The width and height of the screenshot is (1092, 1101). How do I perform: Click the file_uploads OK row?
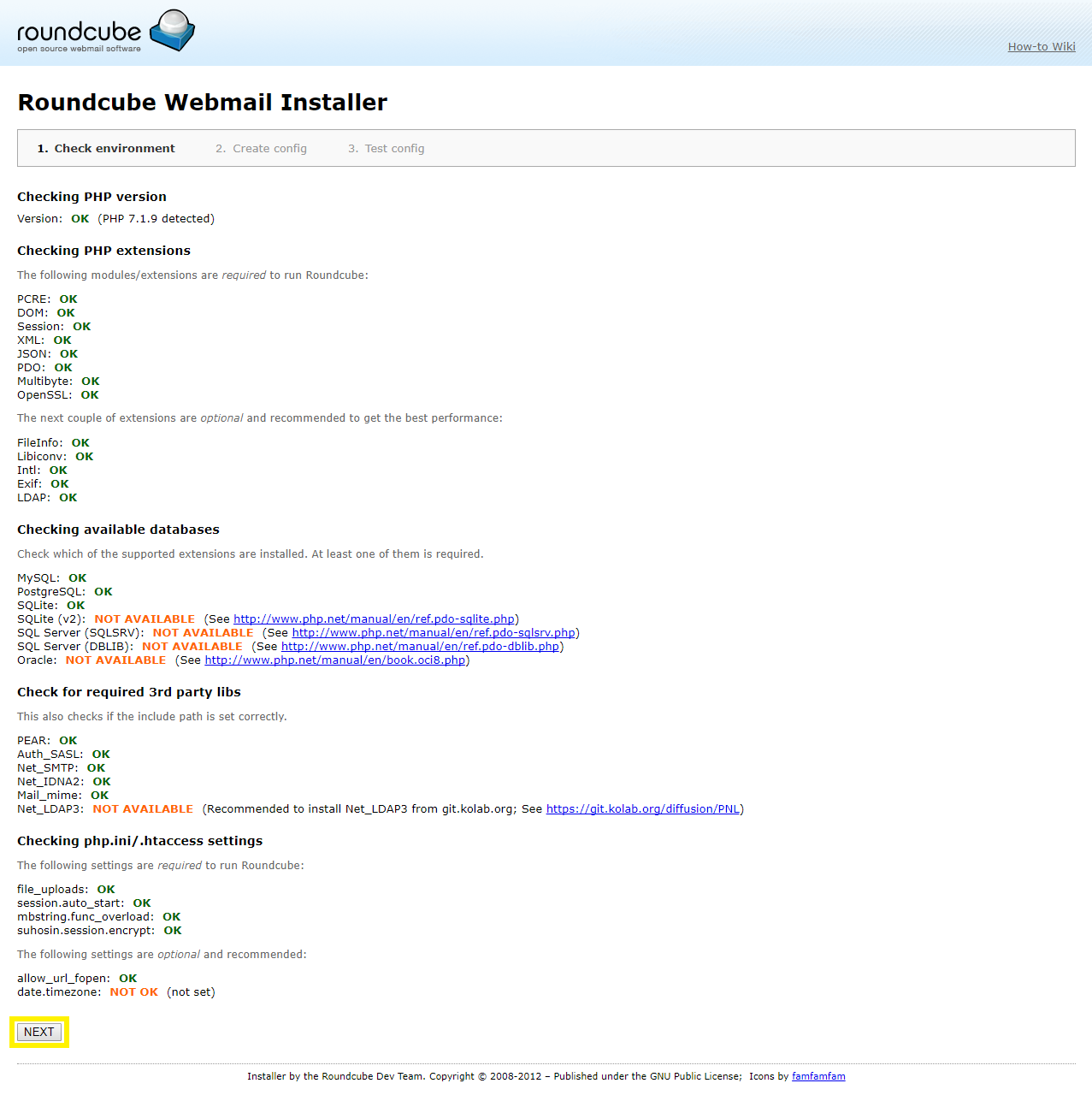pos(66,890)
